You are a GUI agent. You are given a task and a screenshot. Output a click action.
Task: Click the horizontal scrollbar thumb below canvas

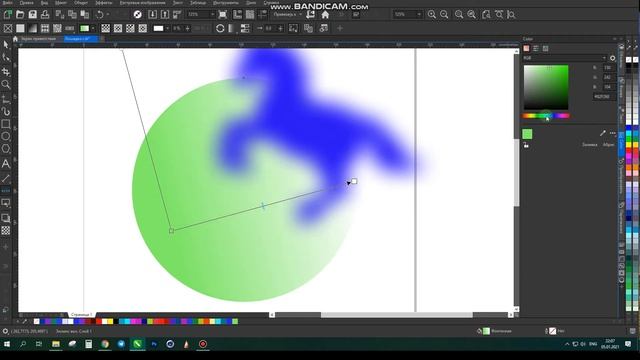(x=396, y=315)
